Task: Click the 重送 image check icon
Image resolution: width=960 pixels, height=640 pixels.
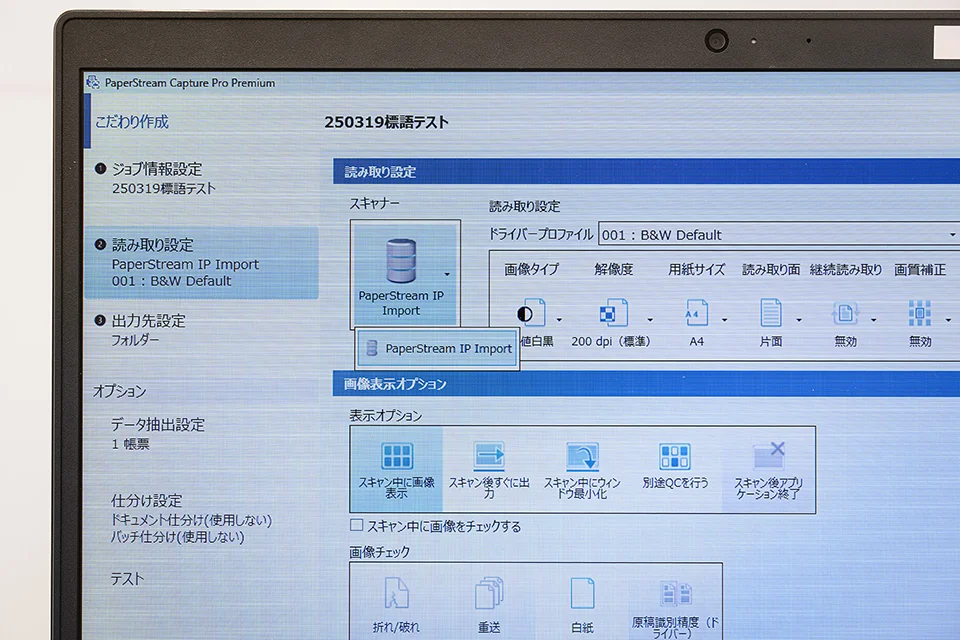Action: pyautogui.click(x=489, y=593)
